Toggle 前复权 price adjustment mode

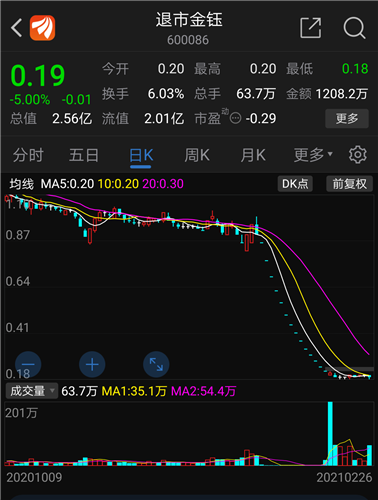[349, 184]
